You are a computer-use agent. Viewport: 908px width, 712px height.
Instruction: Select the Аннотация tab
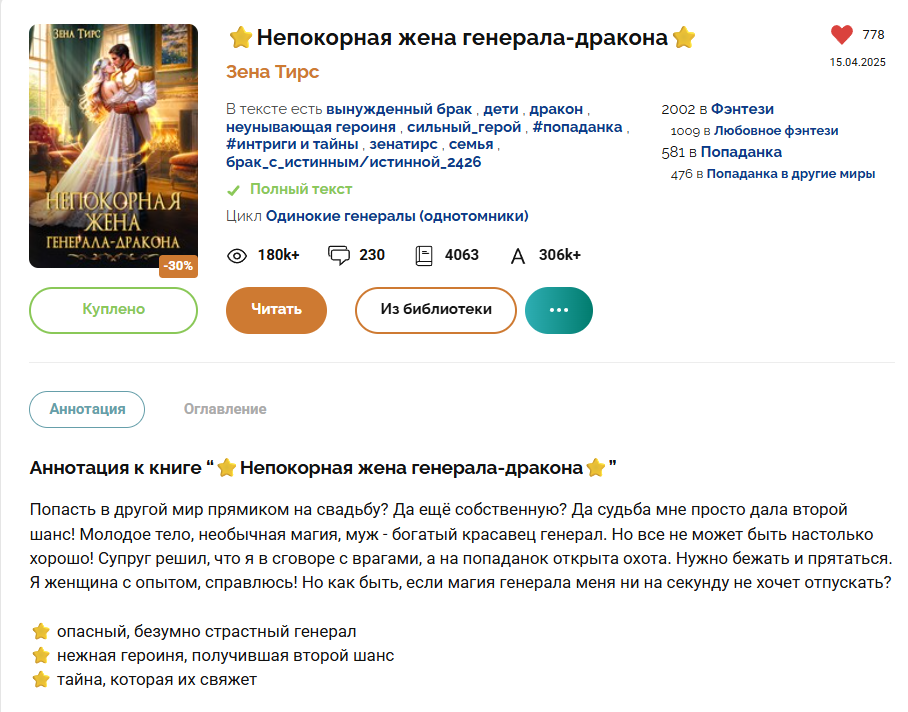pyautogui.click(x=87, y=409)
